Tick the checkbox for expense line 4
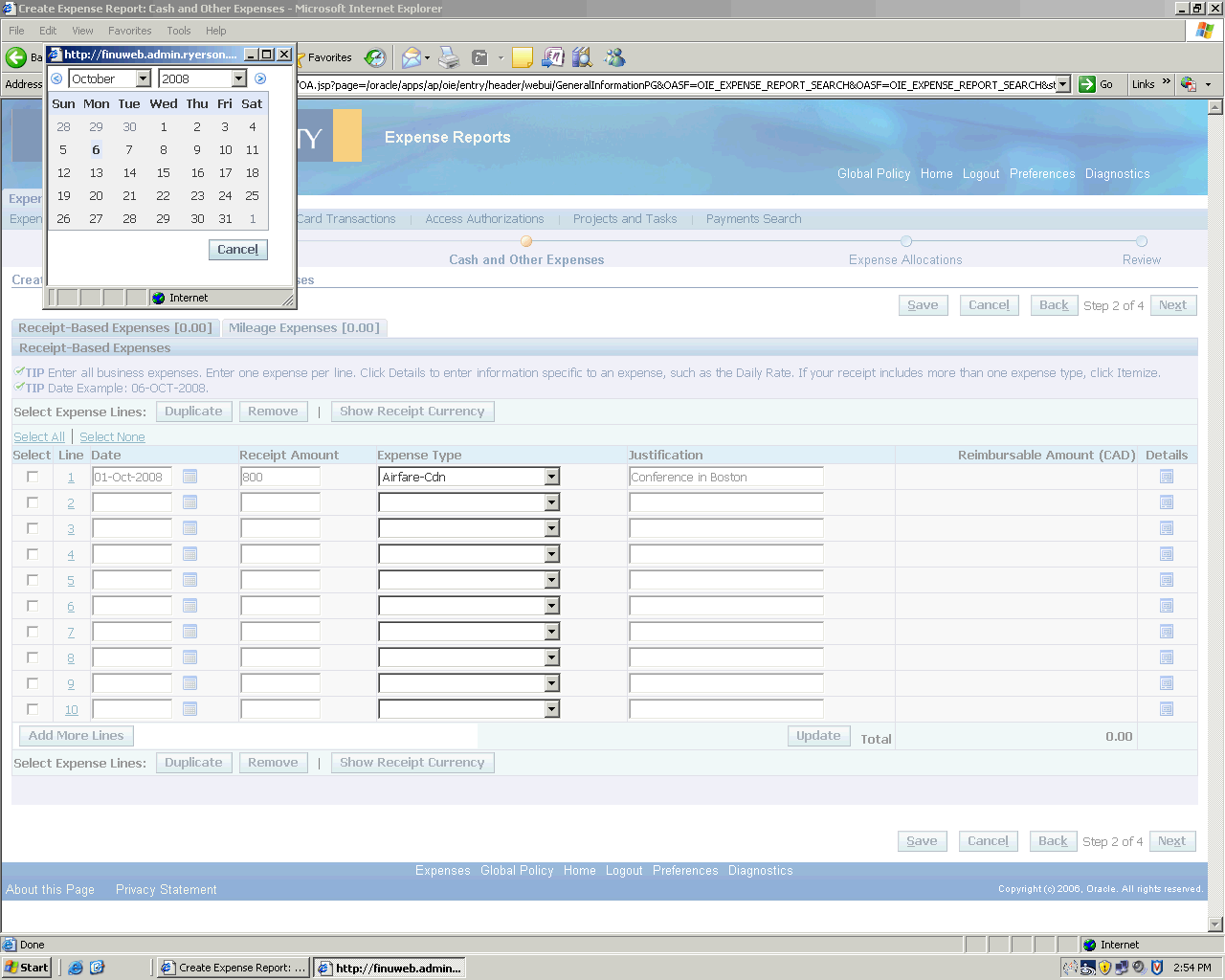This screenshot has height=980, width=1225. [33, 554]
